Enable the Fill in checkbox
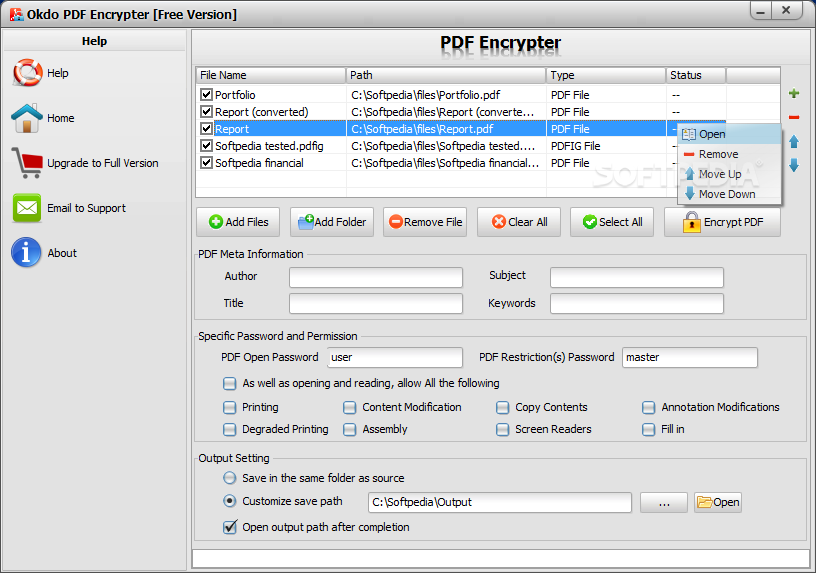 [x=648, y=429]
